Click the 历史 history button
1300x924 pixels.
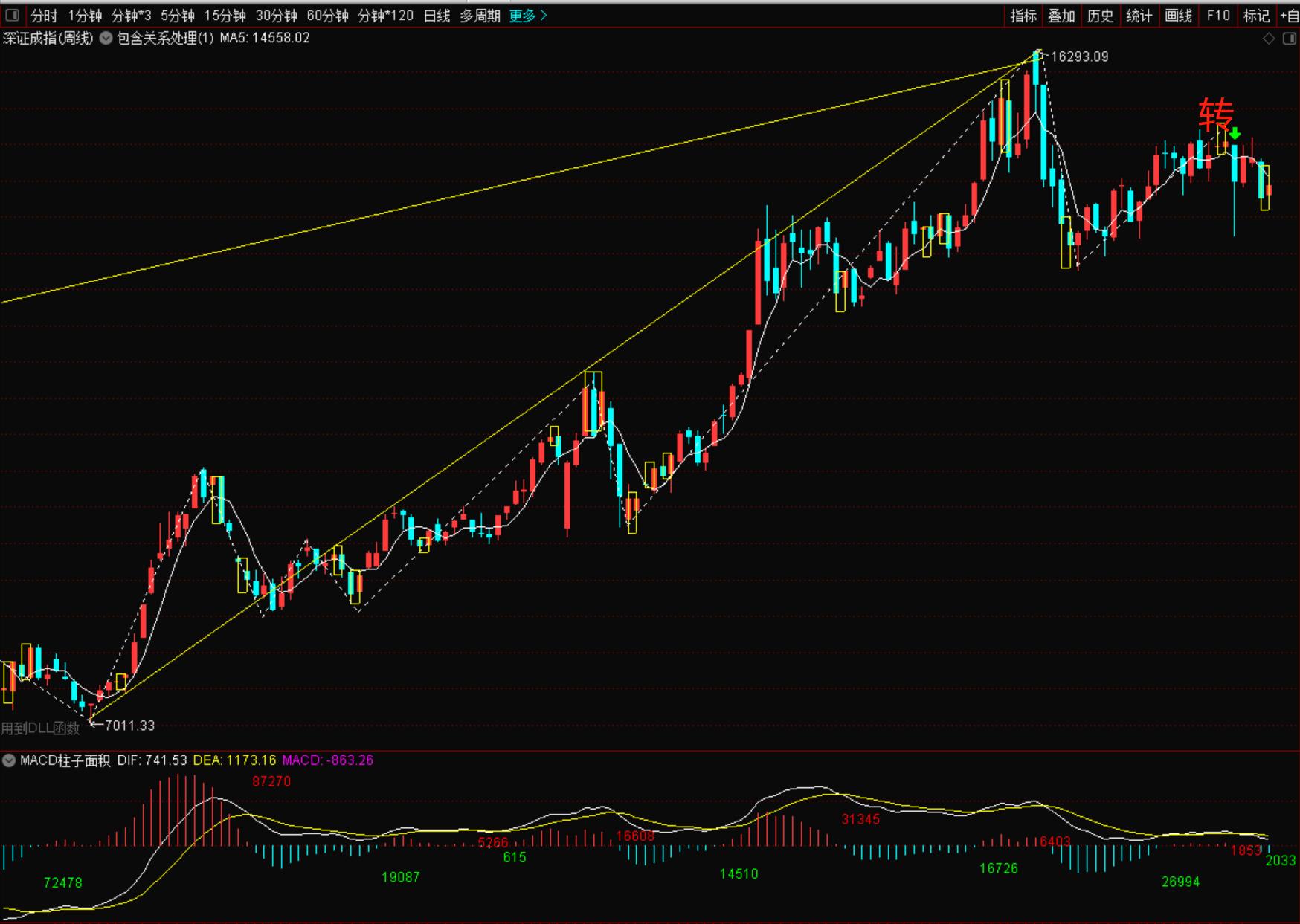tap(1101, 16)
